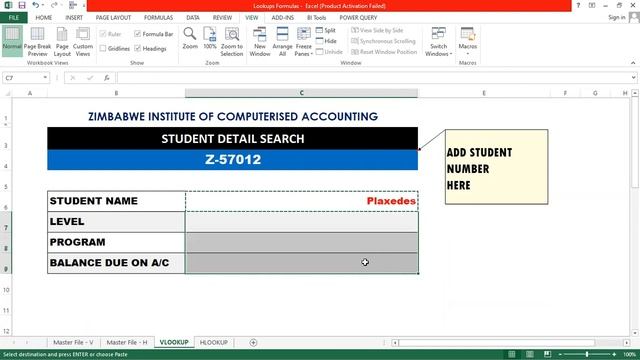Open the POWER QUERY ribbon tab
Image resolution: width=640 pixels, height=360 pixels.
point(358,18)
